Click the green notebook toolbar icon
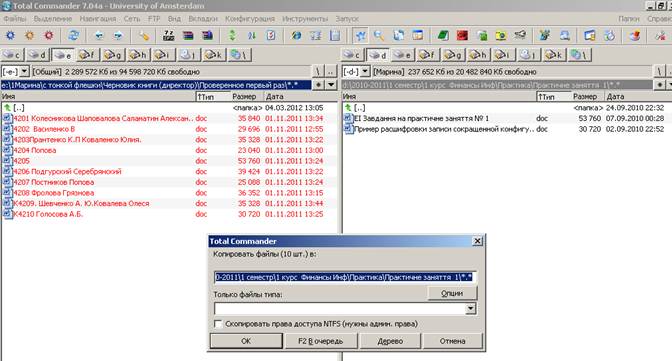 443,36
